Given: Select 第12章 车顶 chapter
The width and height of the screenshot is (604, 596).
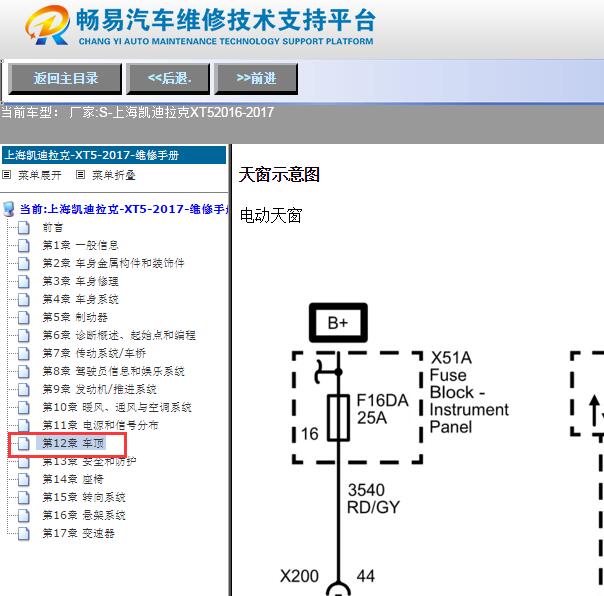Looking at the screenshot, I should (73, 443).
